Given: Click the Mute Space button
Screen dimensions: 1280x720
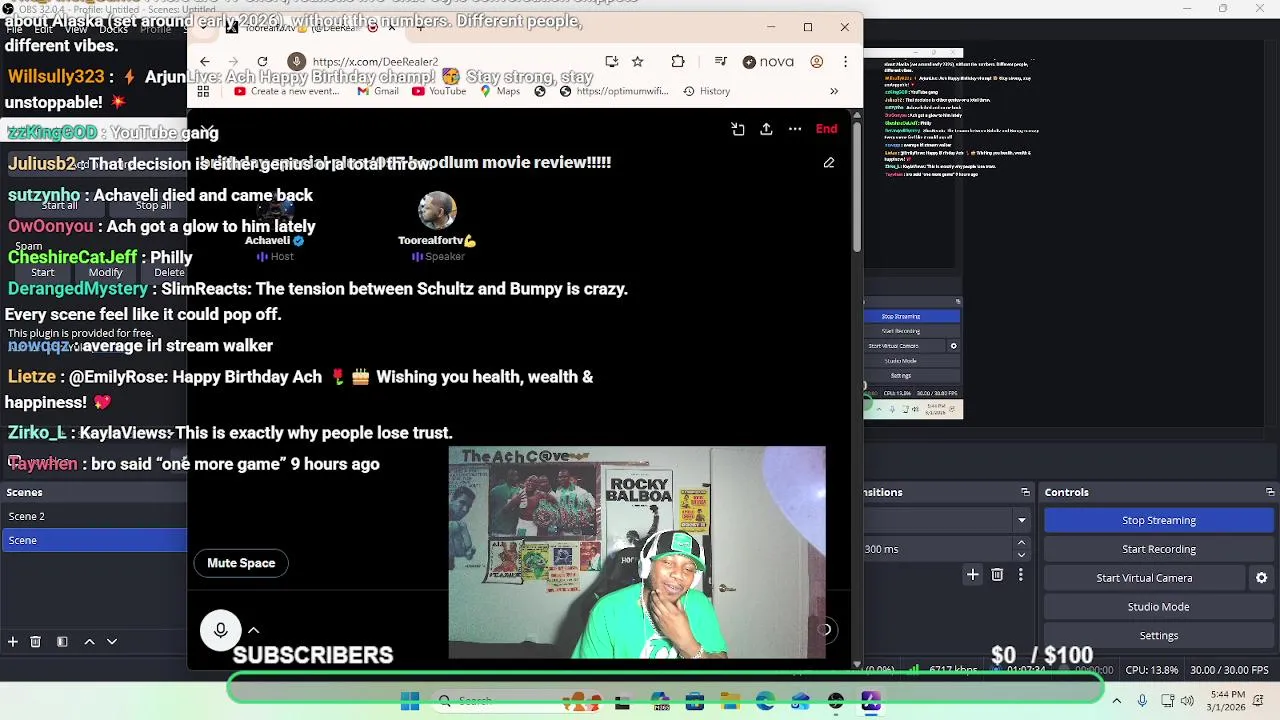Looking at the screenshot, I should [241, 563].
